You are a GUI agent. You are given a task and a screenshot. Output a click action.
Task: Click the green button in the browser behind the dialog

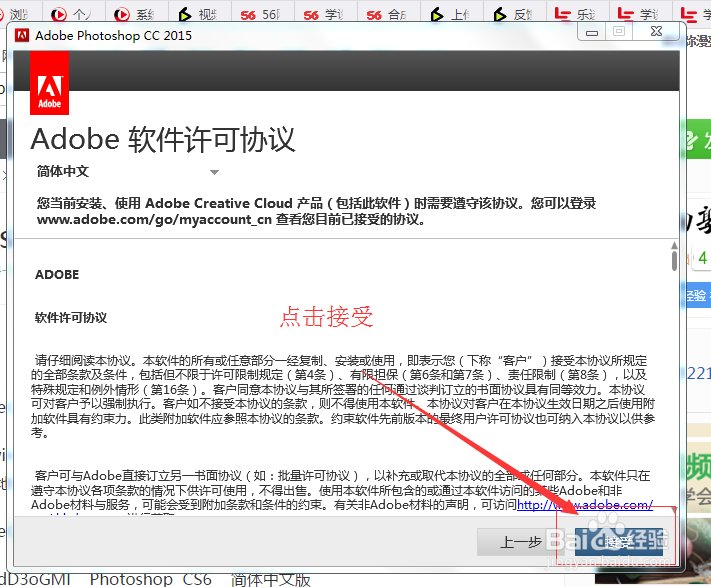click(698, 140)
